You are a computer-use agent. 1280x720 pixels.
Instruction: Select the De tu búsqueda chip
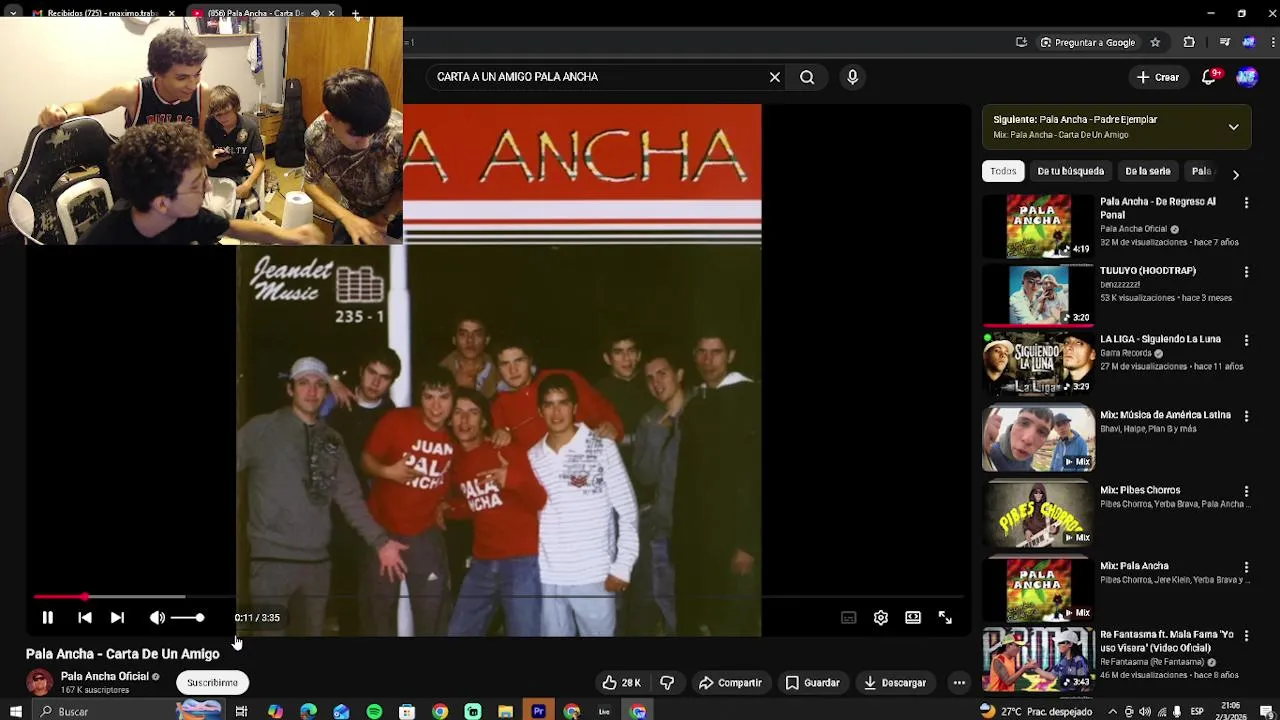tap(1070, 171)
